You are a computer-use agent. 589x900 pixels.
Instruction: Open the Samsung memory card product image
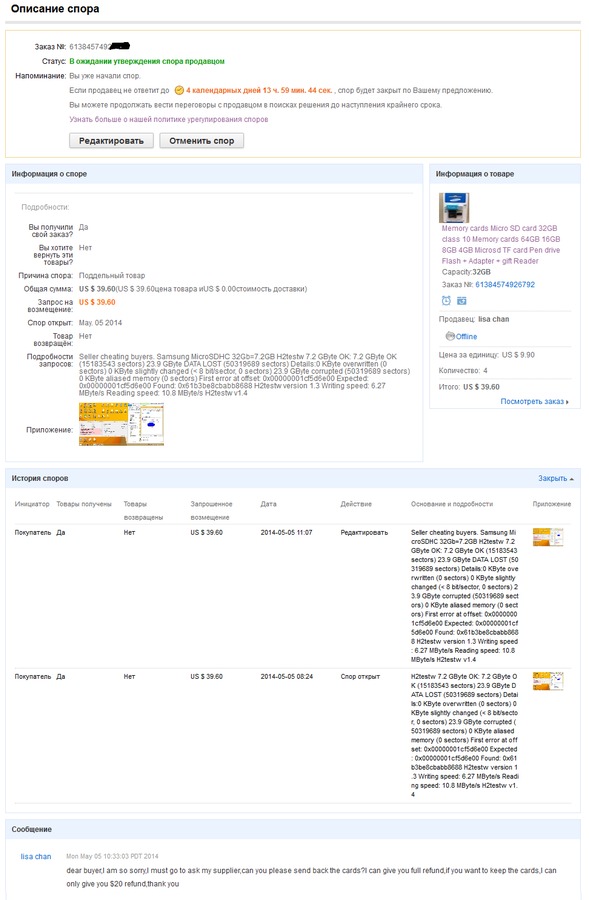[454, 207]
